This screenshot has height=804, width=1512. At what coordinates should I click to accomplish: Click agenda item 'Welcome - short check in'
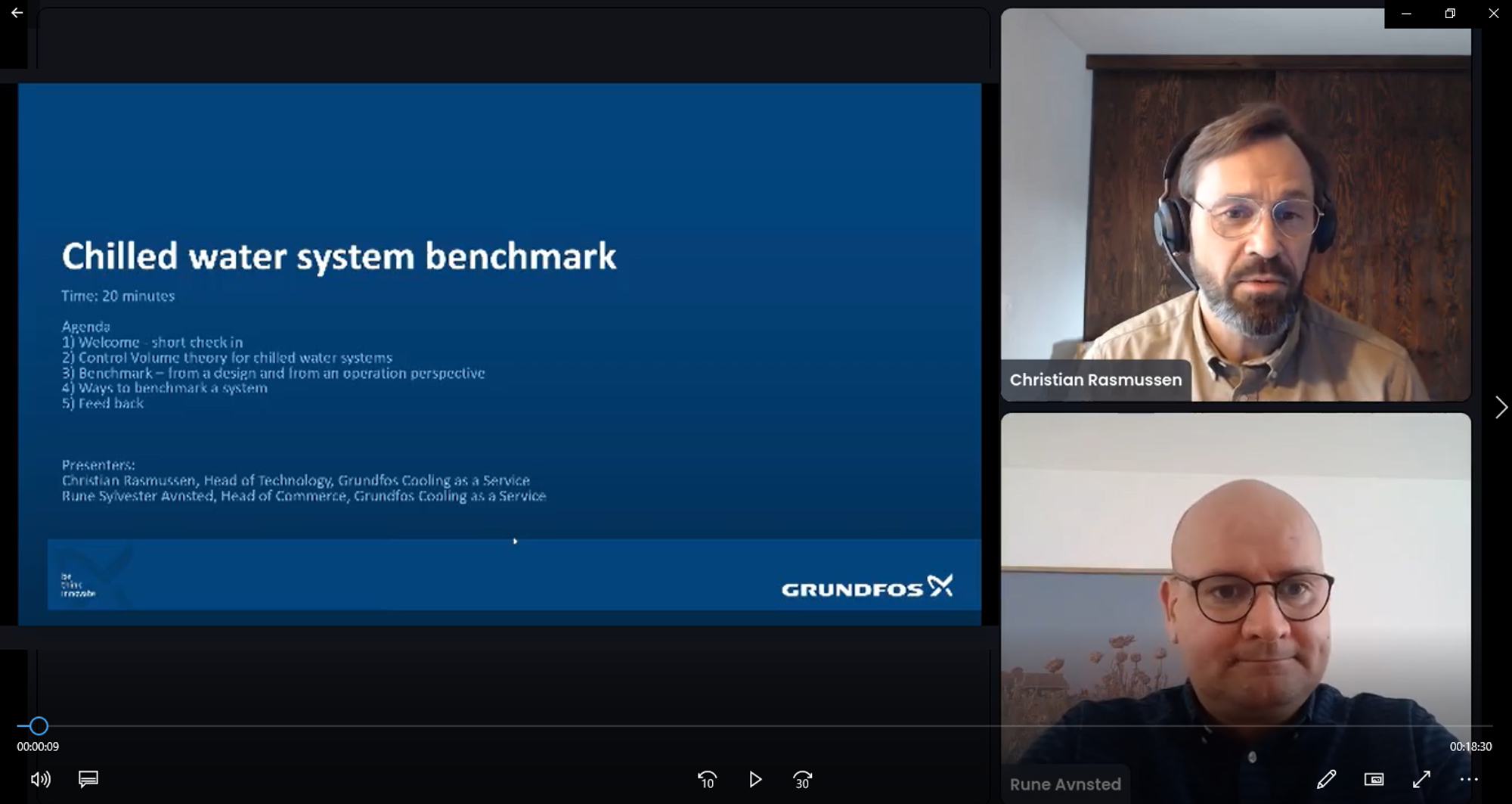click(x=152, y=342)
